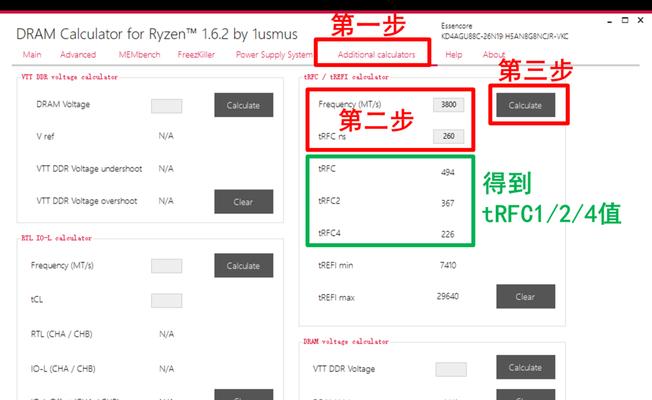Calculate the tRFC / tREFI values
Viewport: 652px width, 400px height.
[x=526, y=105]
